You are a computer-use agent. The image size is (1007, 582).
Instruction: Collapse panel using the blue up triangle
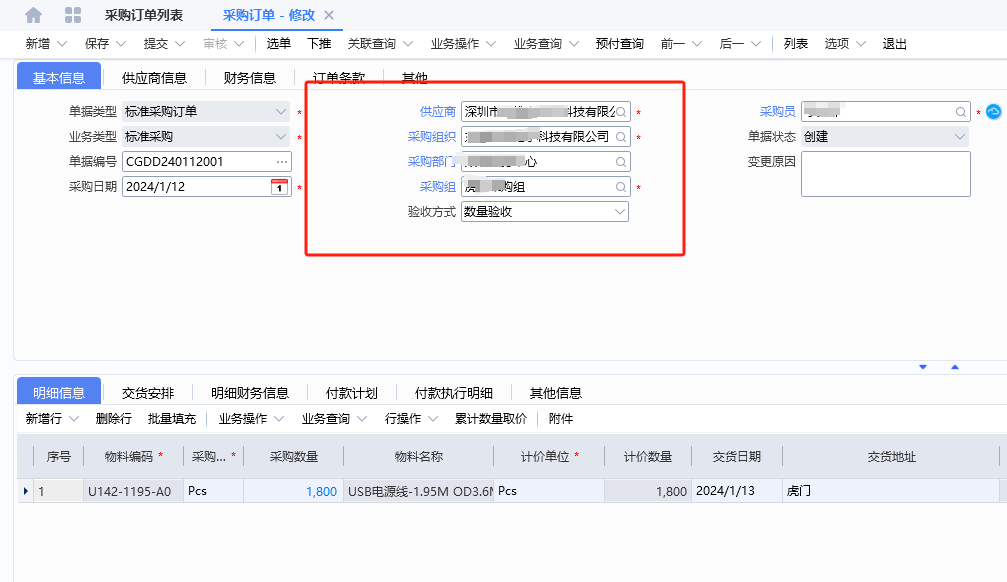(955, 367)
